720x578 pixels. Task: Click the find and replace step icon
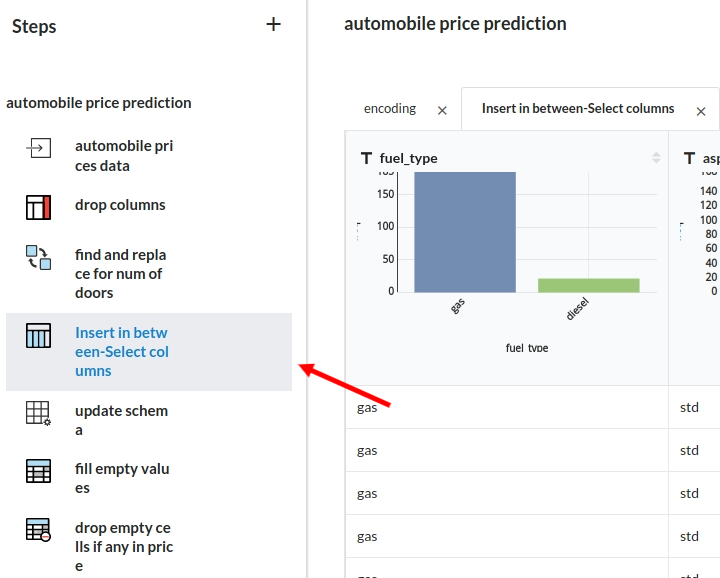point(38,257)
